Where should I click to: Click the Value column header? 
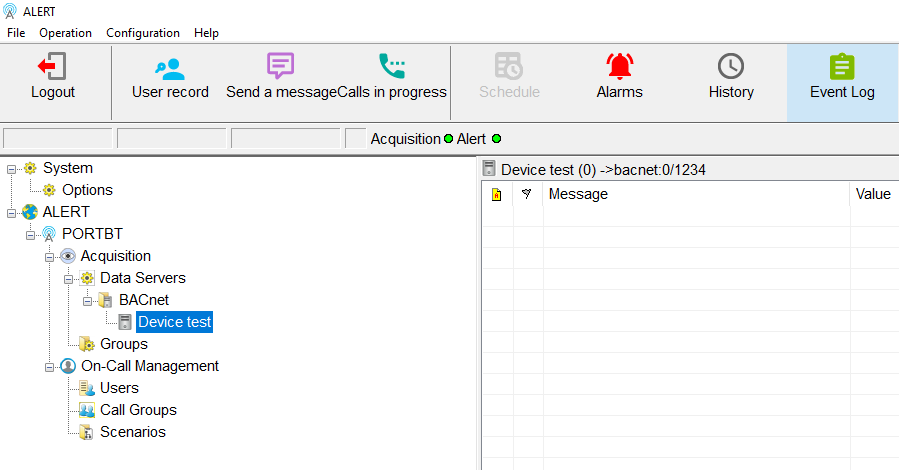(873, 194)
